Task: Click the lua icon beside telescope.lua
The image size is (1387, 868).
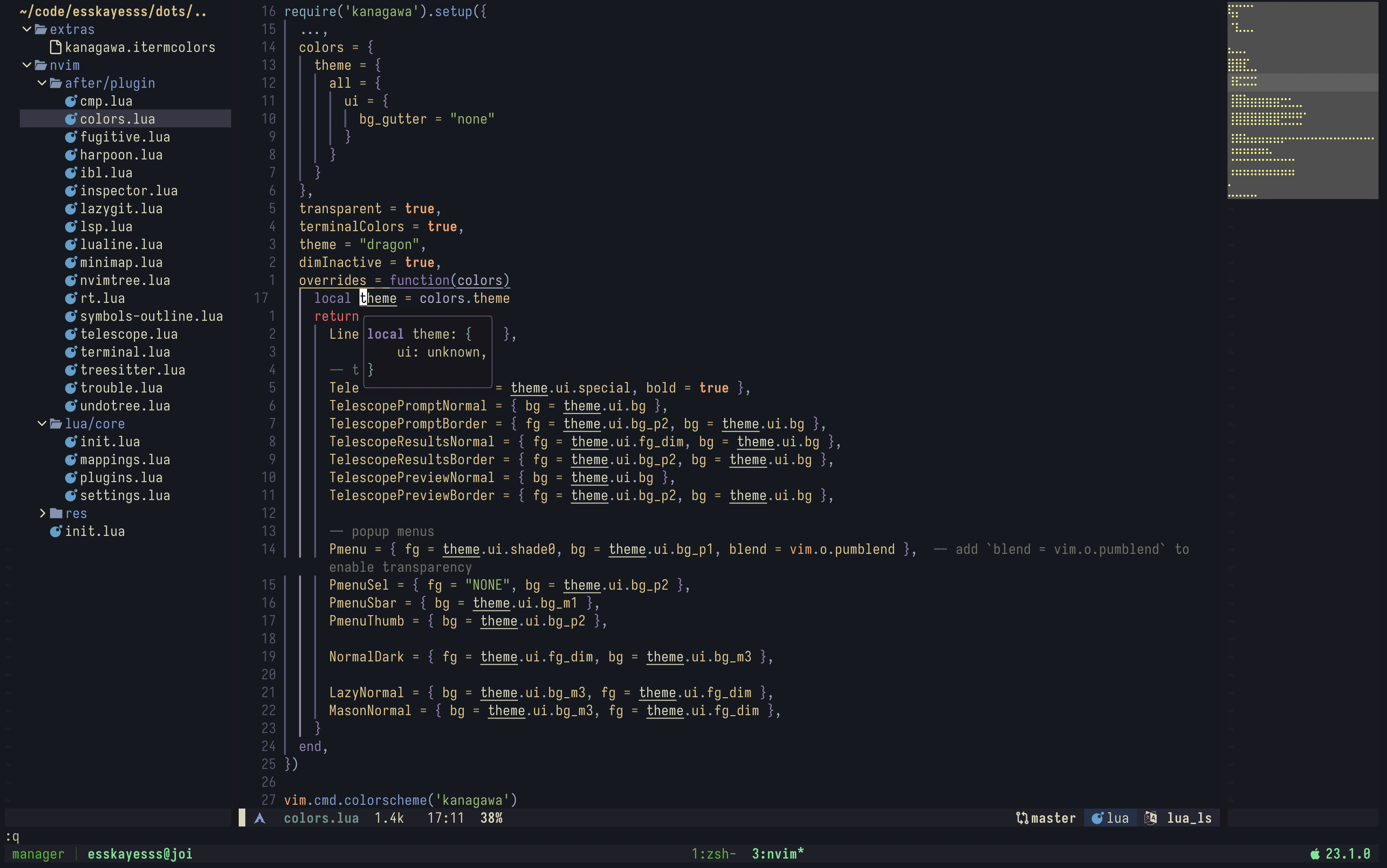Action: point(71,334)
